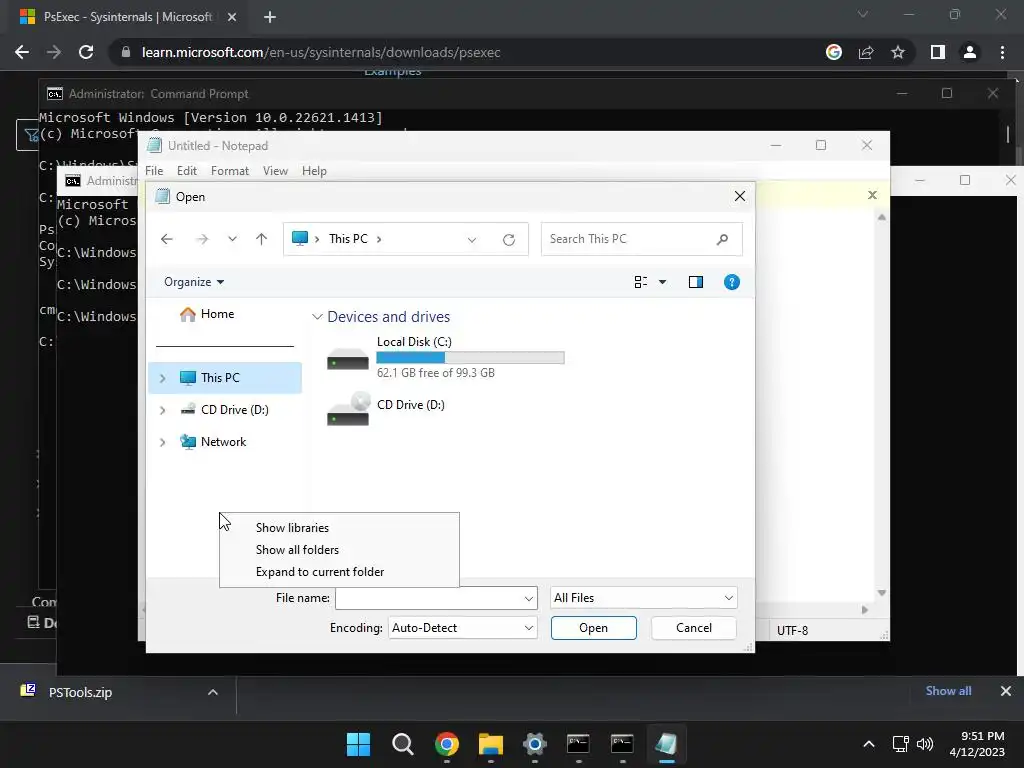Close the Open dialog
Screen dimensions: 1024x768
click(740, 197)
